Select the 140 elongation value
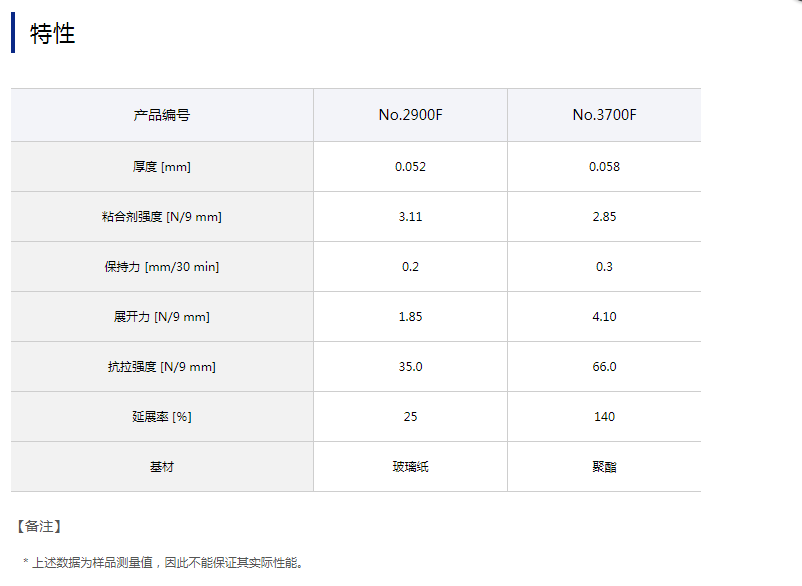802x586 pixels. click(x=604, y=417)
